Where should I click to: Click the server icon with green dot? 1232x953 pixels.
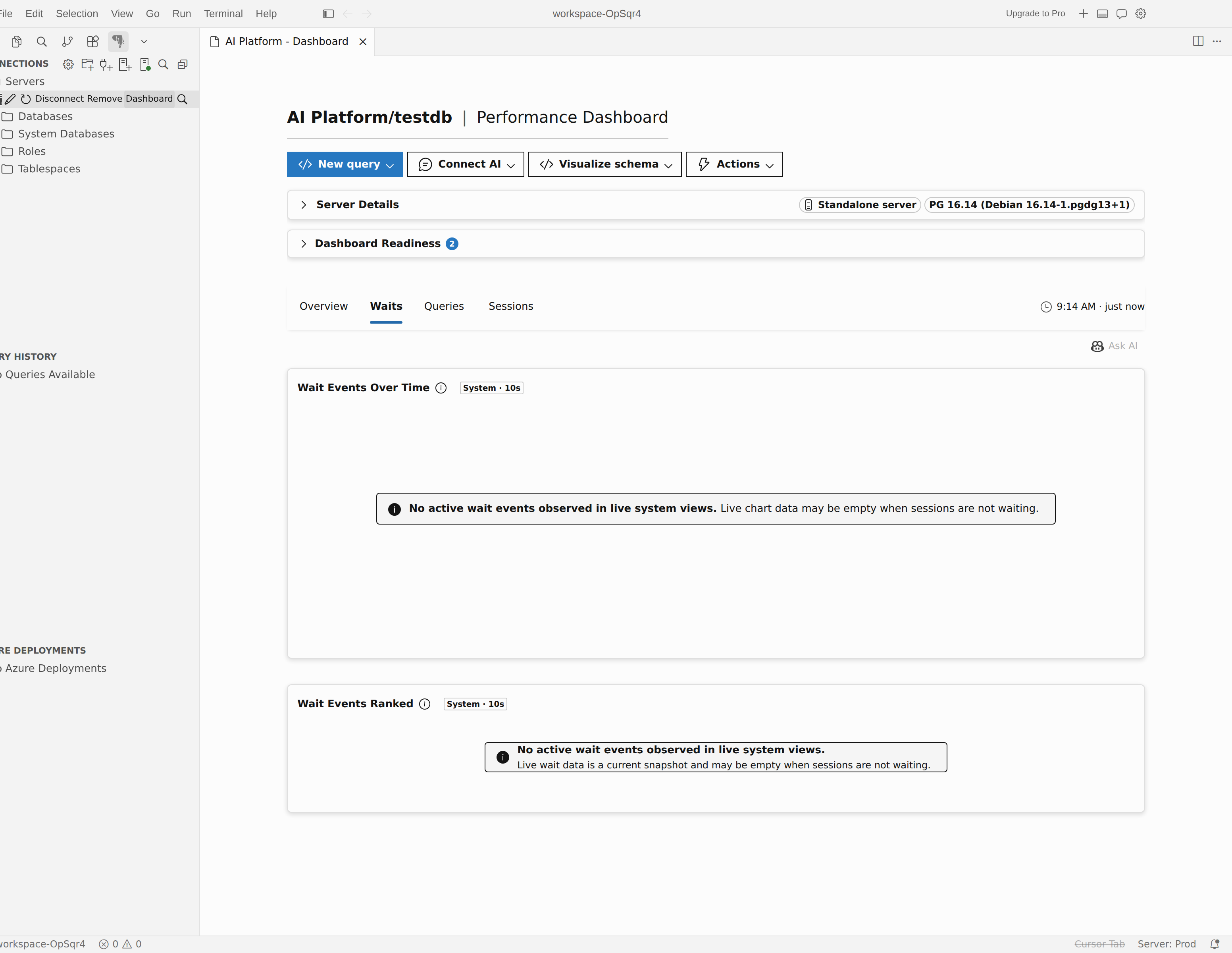145,64
